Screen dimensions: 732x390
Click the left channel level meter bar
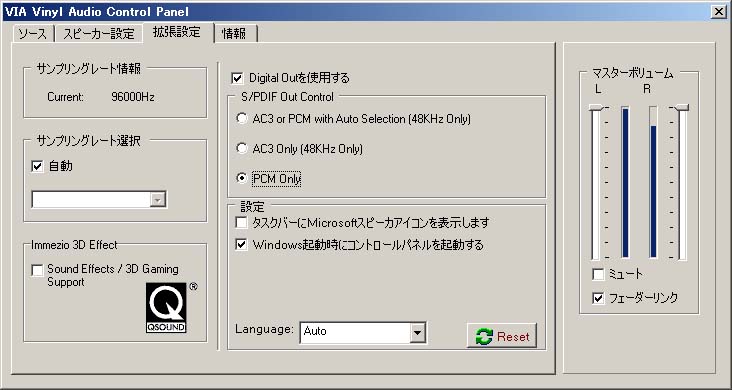[625, 182]
